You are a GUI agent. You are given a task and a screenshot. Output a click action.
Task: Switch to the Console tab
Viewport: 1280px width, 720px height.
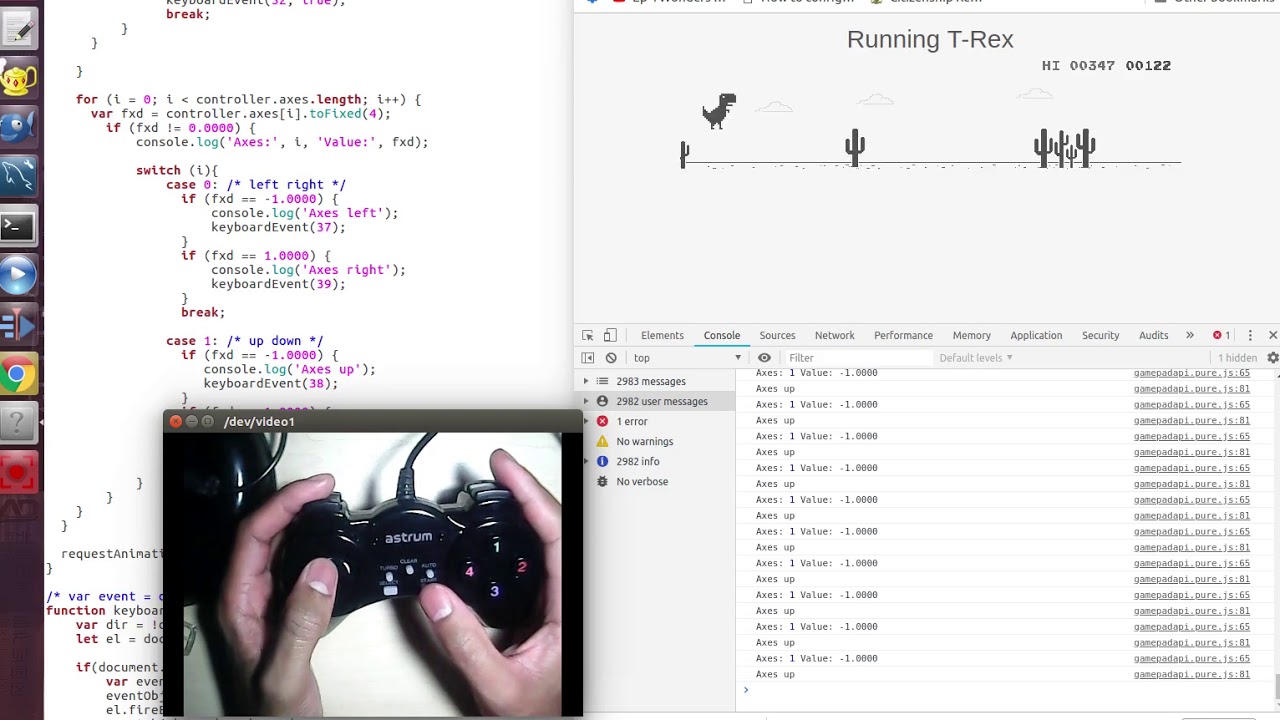[x=721, y=335]
